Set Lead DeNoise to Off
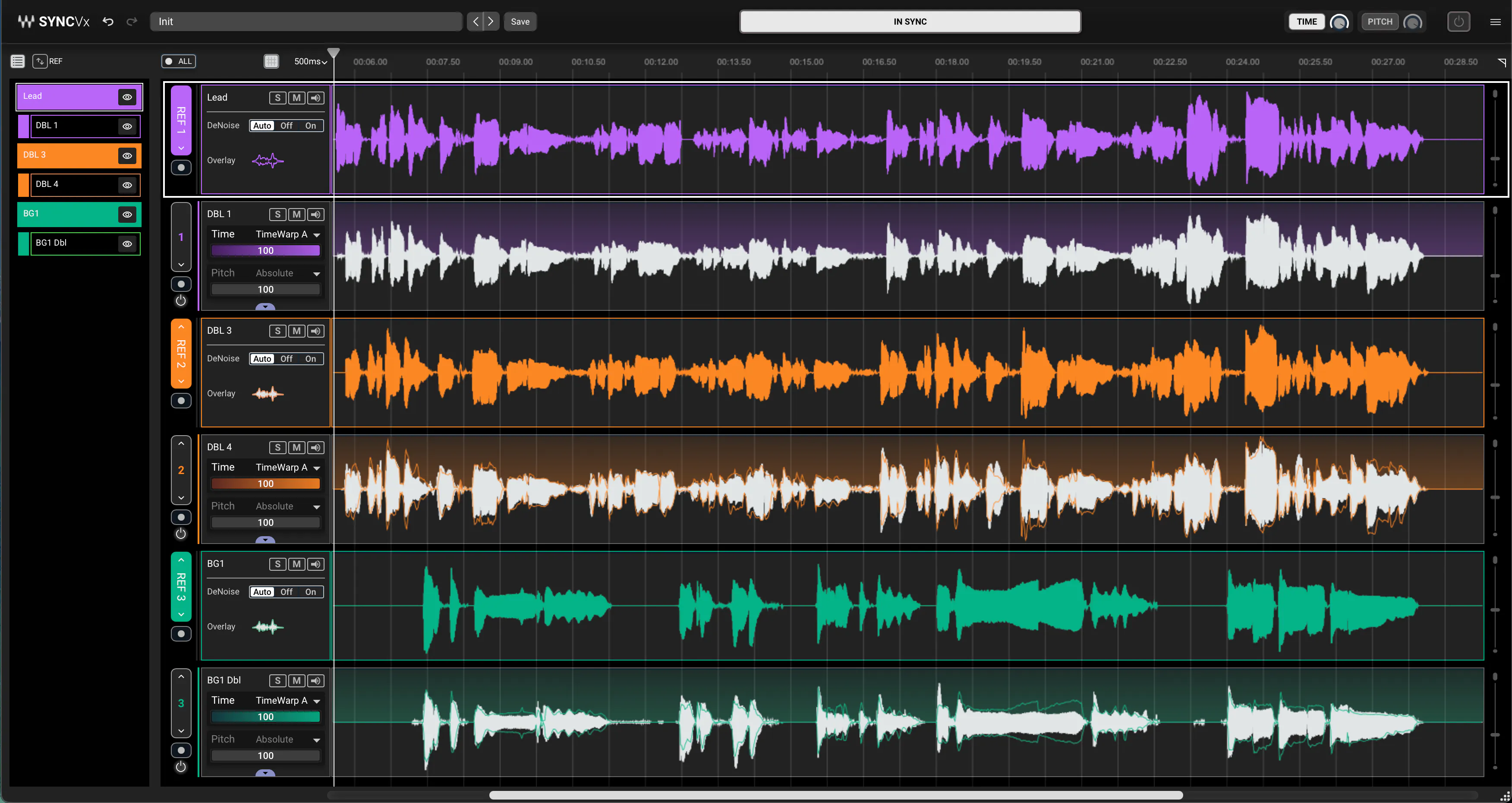This screenshot has height=803, width=1512. (x=287, y=126)
